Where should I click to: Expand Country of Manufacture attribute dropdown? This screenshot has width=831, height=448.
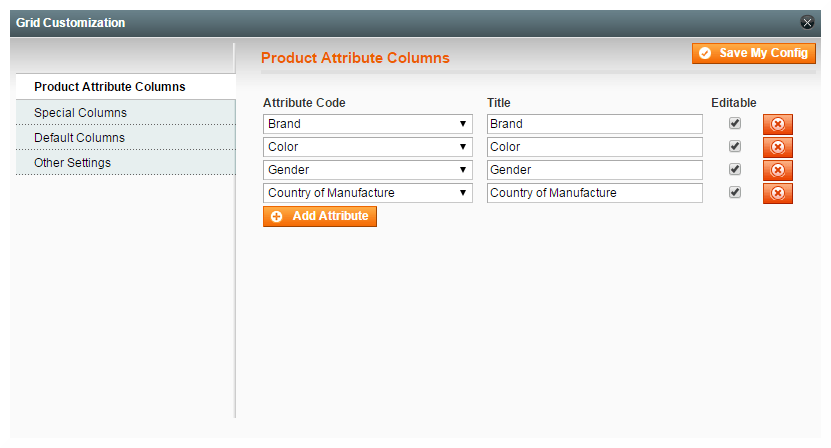(367, 193)
